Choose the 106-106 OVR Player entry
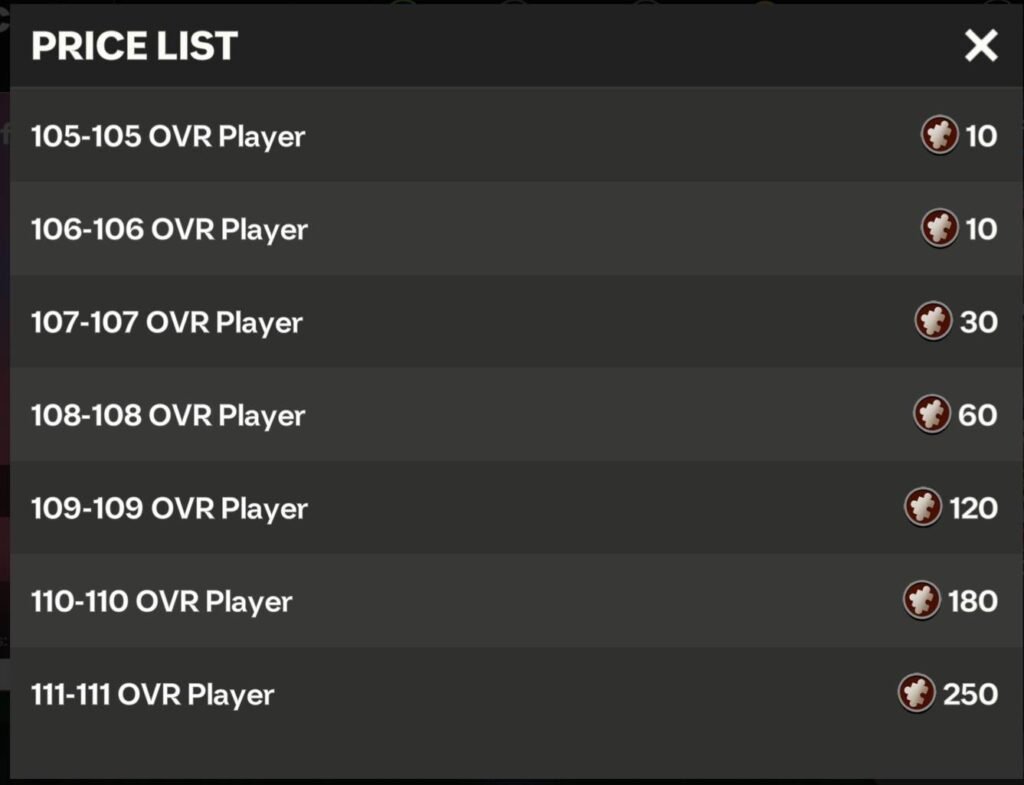Image resolution: width=1024 pixels, height=785 pixels. point(169,229)
